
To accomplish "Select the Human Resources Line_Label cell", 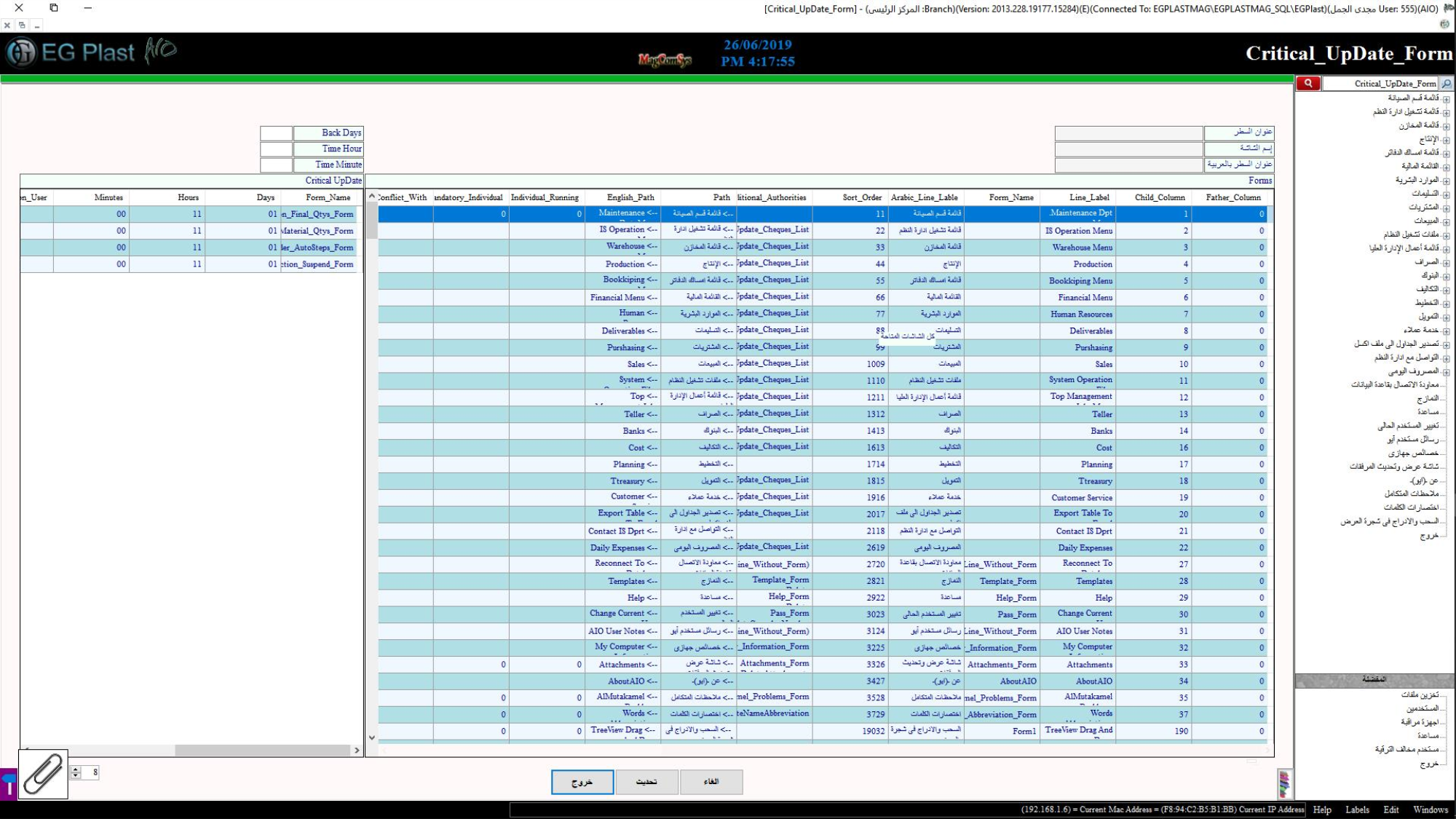I will 1077,314.
